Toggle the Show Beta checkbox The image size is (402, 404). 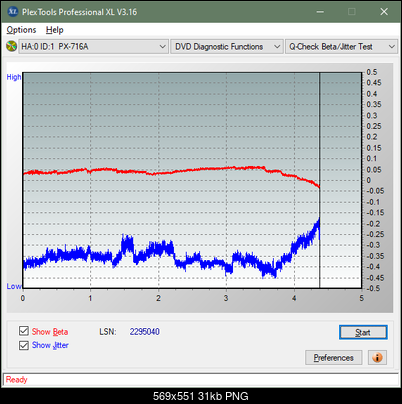point(24,331)
